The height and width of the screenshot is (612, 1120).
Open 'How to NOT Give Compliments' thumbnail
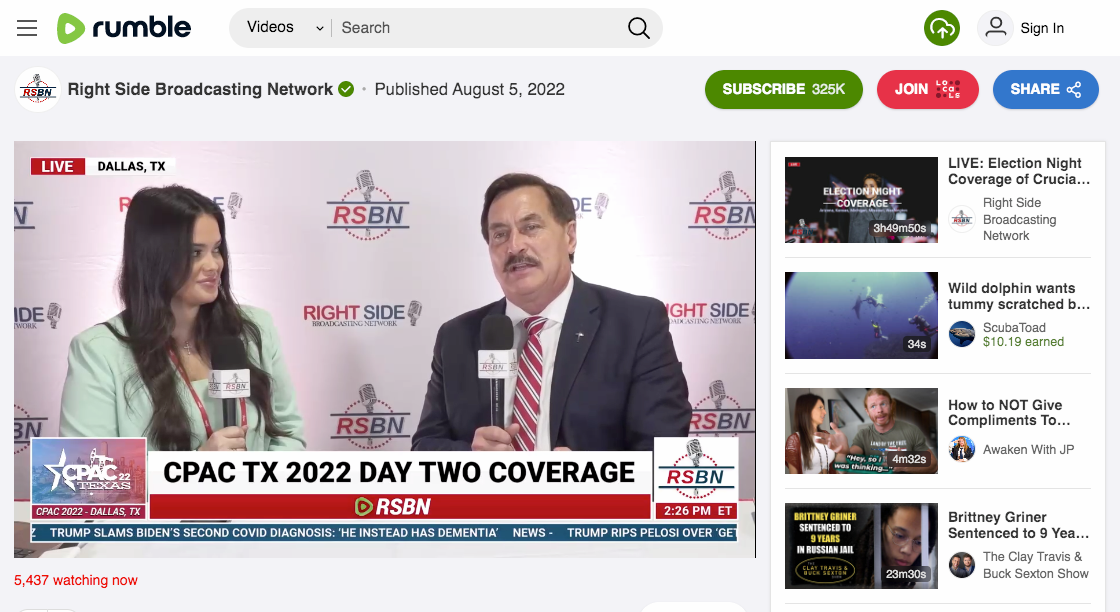(x=861, y=431)
